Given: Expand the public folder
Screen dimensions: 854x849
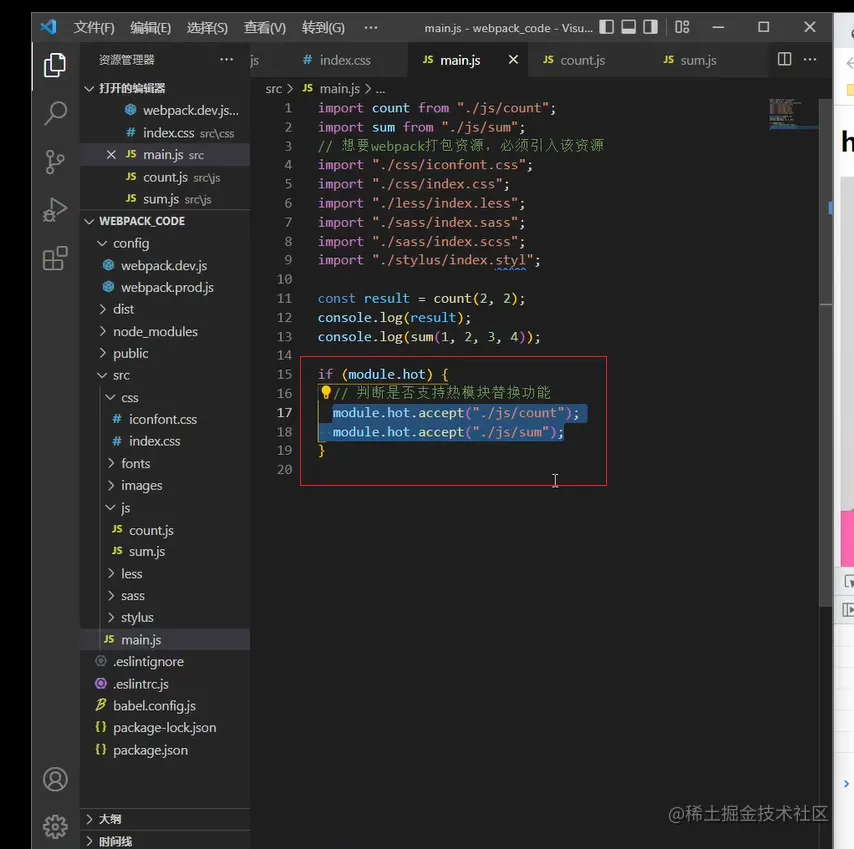Looking at the screenshot, I should pyautogui.click(x=164, y=353).
